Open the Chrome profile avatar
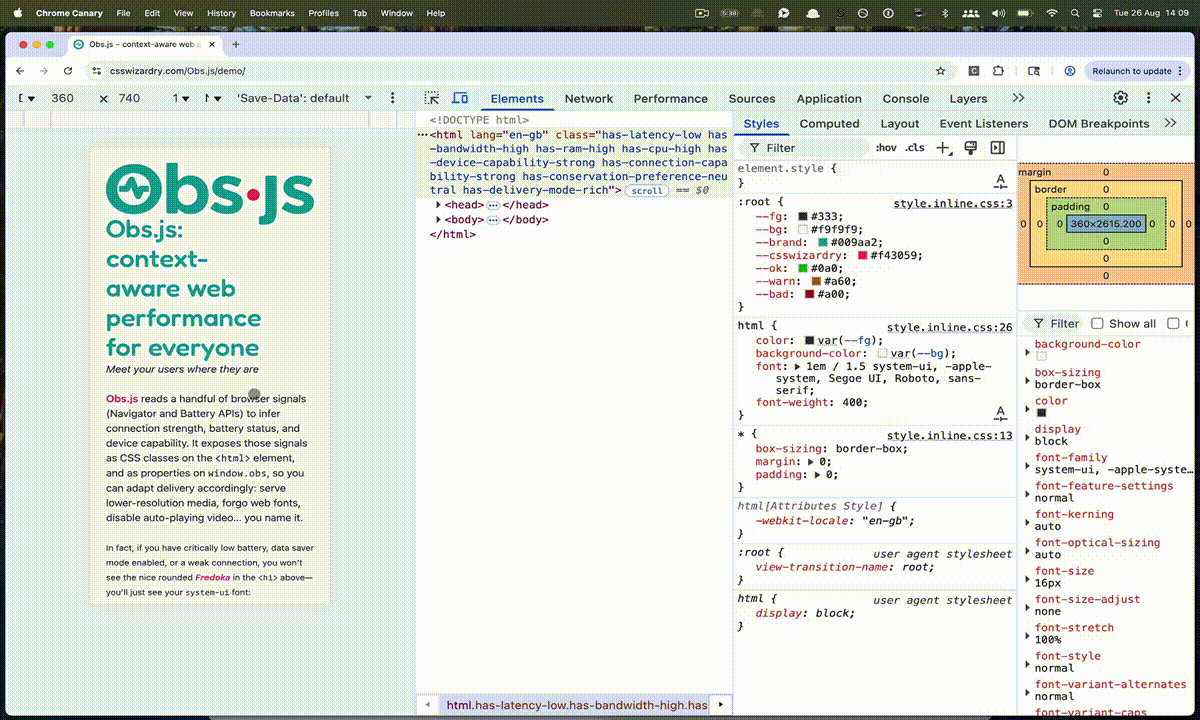The image size is (1200, 720). pyautogui.click(x=1069, y=71)
